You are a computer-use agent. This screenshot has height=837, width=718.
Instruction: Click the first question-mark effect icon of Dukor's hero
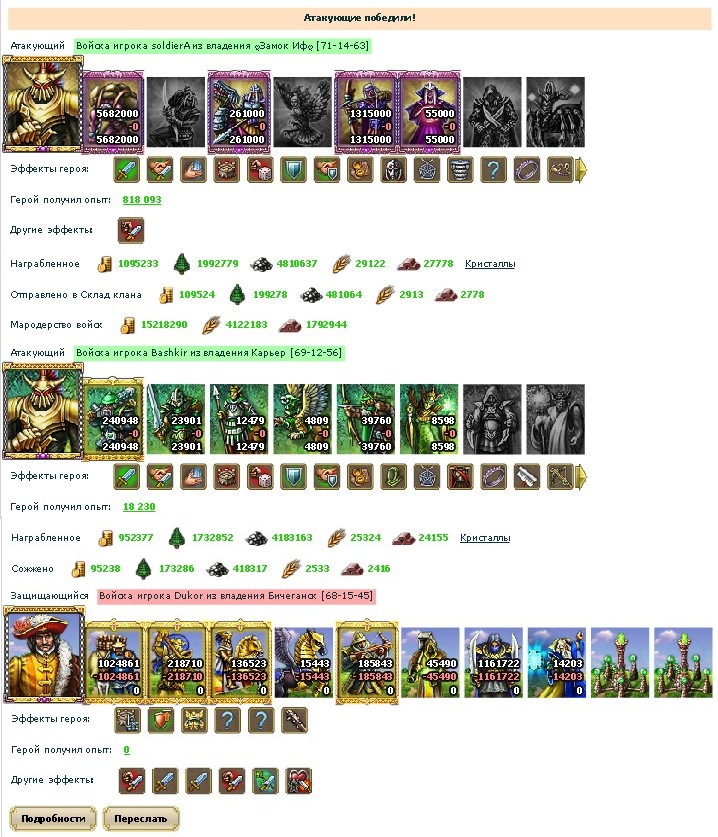pyautogui.click(x=227, y=720)
